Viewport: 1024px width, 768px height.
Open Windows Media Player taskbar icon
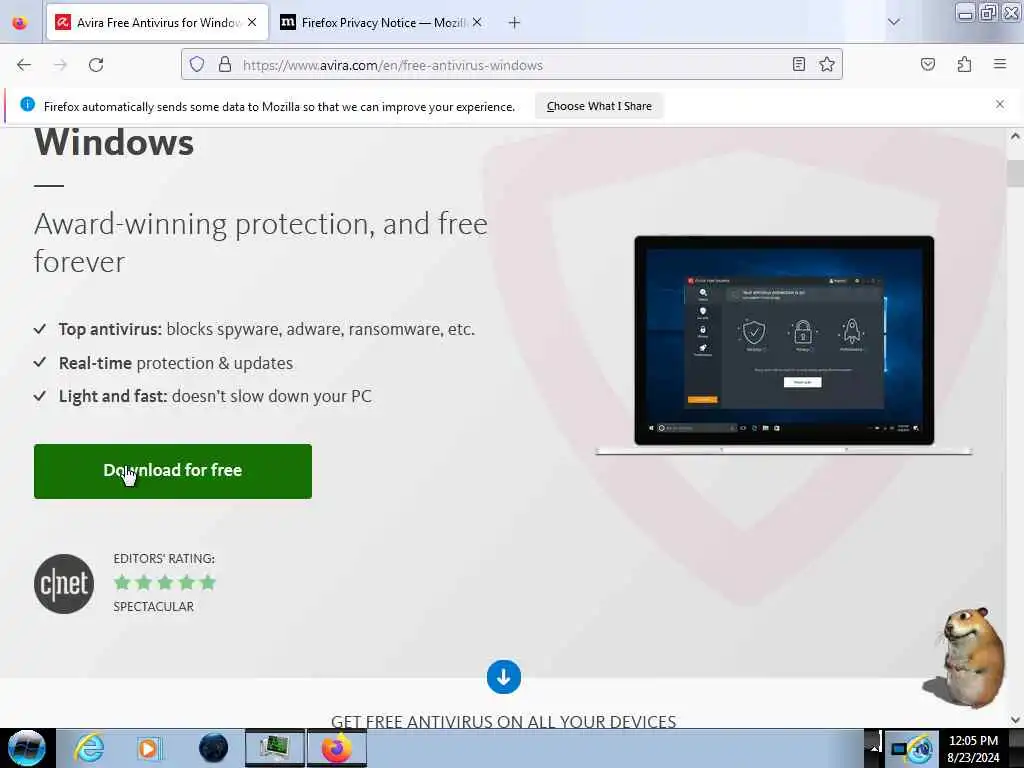(x=150, y=748)
